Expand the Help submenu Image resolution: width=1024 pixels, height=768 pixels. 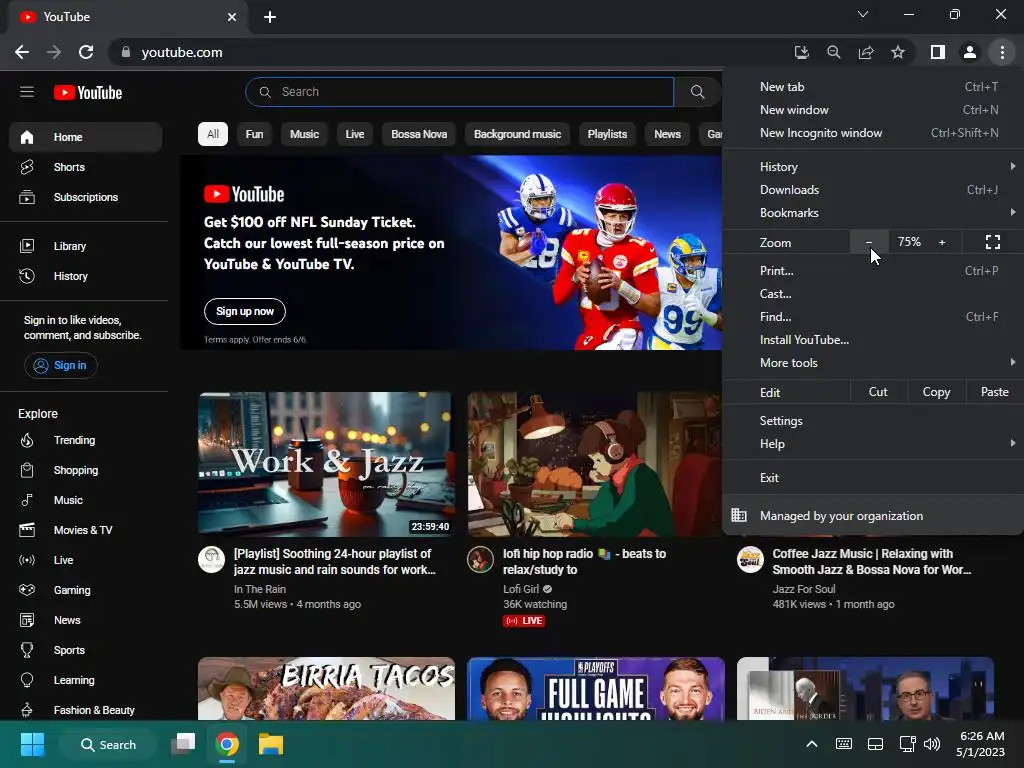(873, 444)
